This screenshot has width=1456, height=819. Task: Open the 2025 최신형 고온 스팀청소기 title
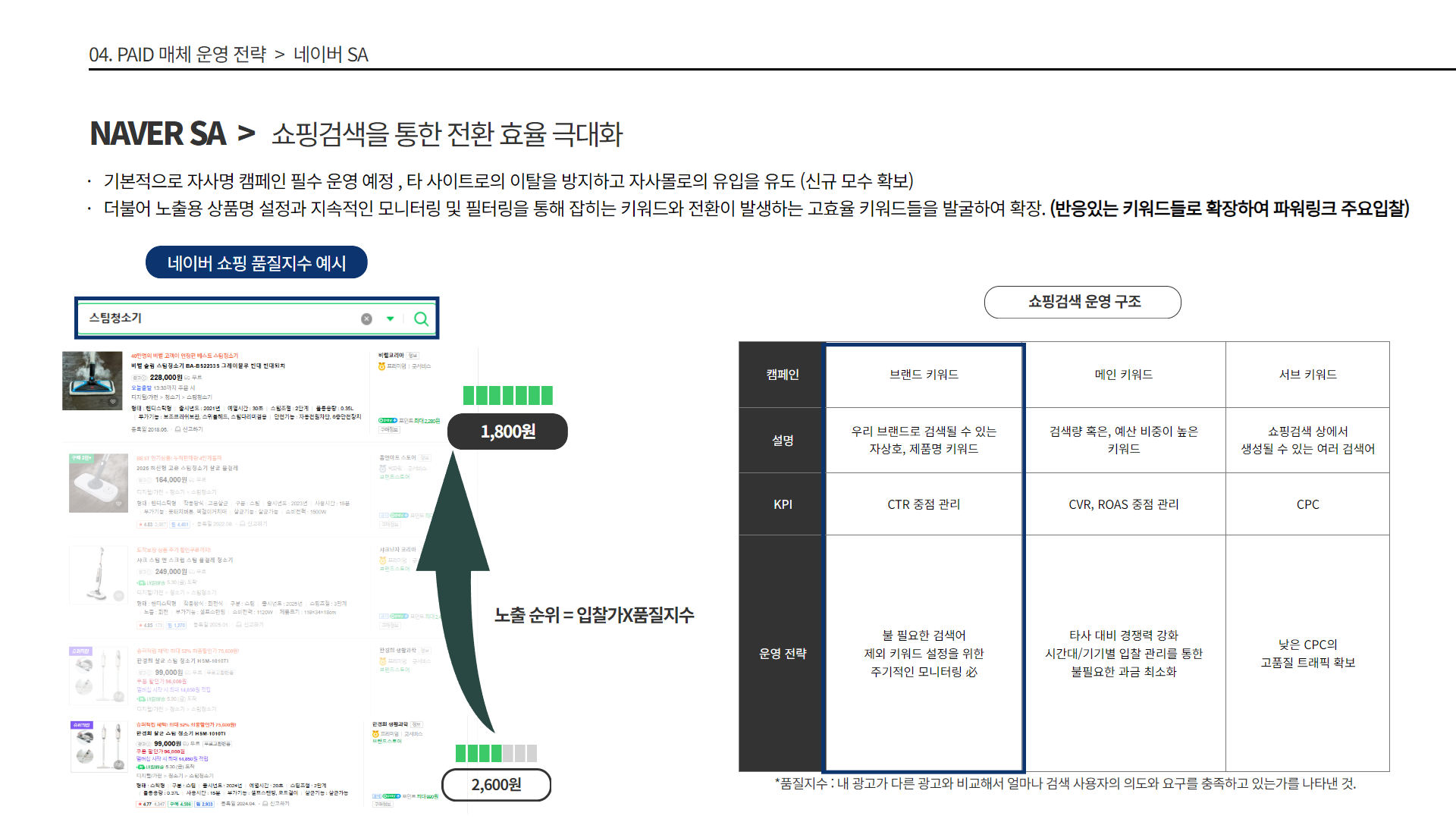pyautogui.click(x=187, y=468)
